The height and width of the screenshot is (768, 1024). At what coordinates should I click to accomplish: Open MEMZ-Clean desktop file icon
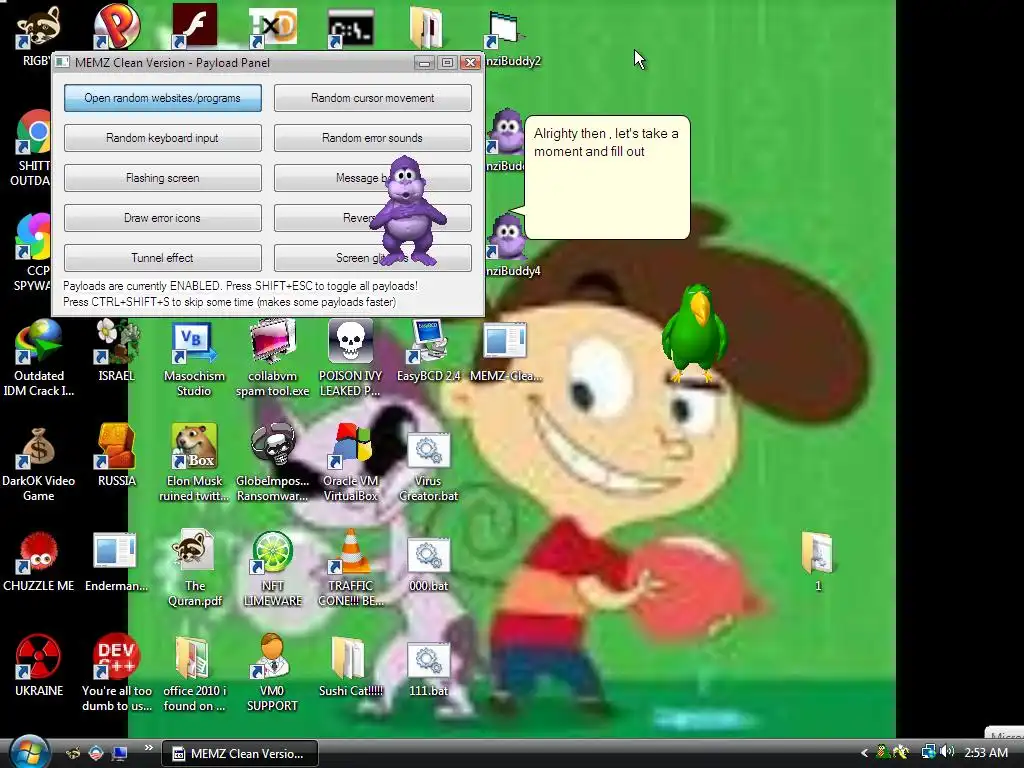pyautogui.click(x=505, y=350)
